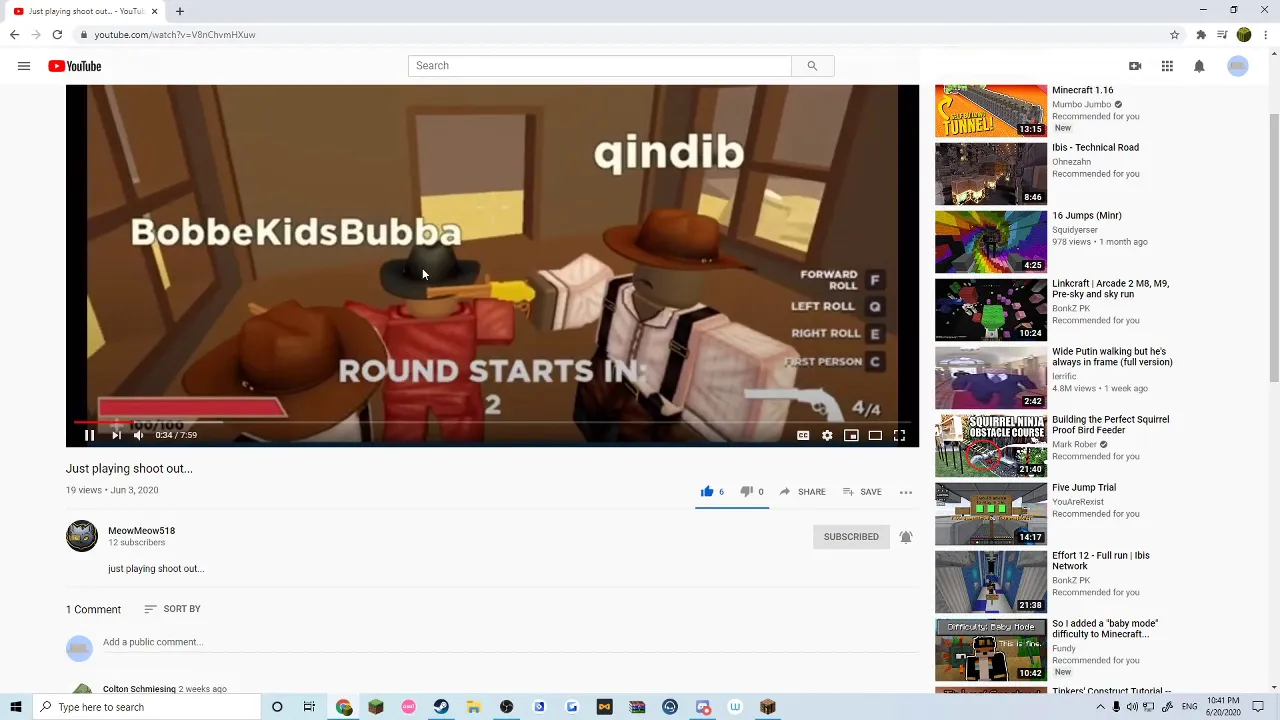This screenshot has width=1280, height=720.
Task: Open the Linkcraft Arcade 2 M8 video
Action: [x=1110, y=289]
